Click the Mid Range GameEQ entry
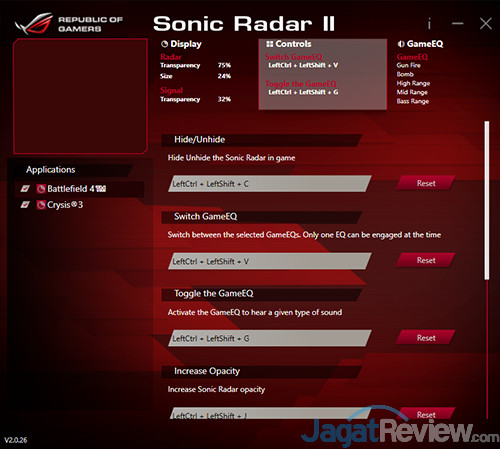The height and width of the screenshot is (449, 500). pos(412,92)
